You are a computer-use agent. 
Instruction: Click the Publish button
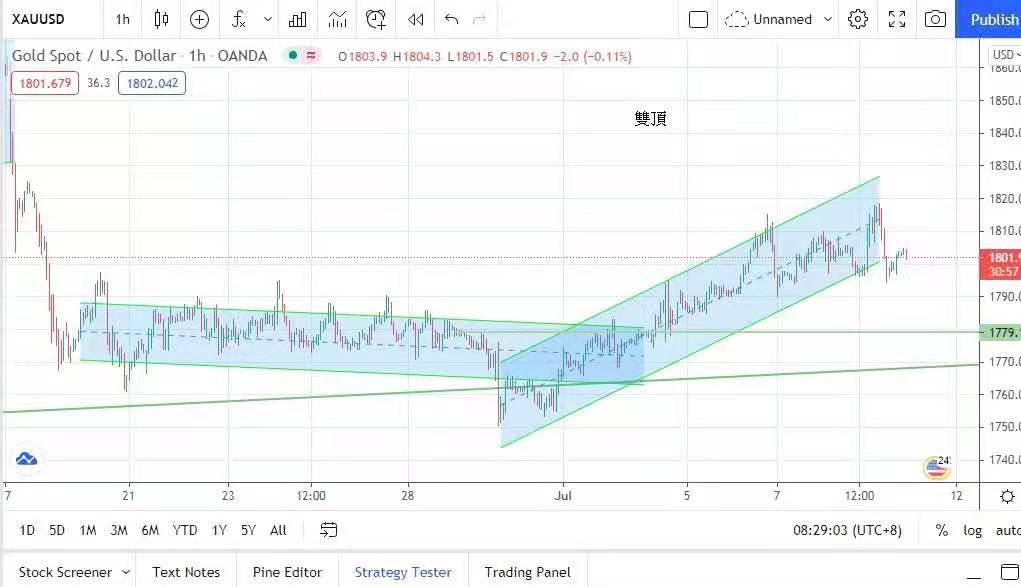click(x=993, y=19)
